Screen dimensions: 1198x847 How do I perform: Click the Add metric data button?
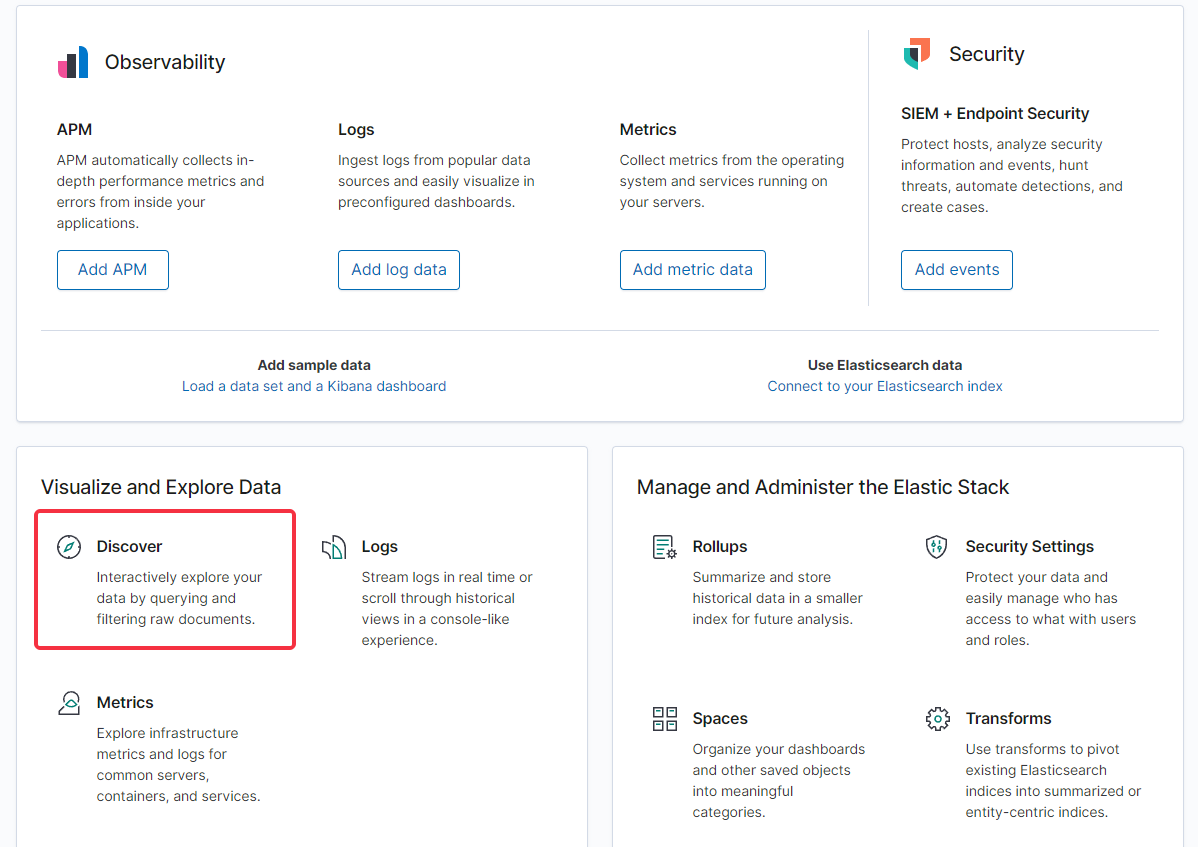[x=692, y=270]
